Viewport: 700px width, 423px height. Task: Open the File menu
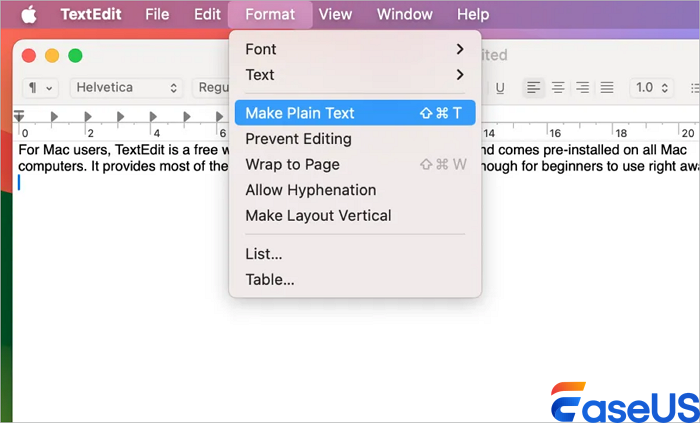[157, 14]
